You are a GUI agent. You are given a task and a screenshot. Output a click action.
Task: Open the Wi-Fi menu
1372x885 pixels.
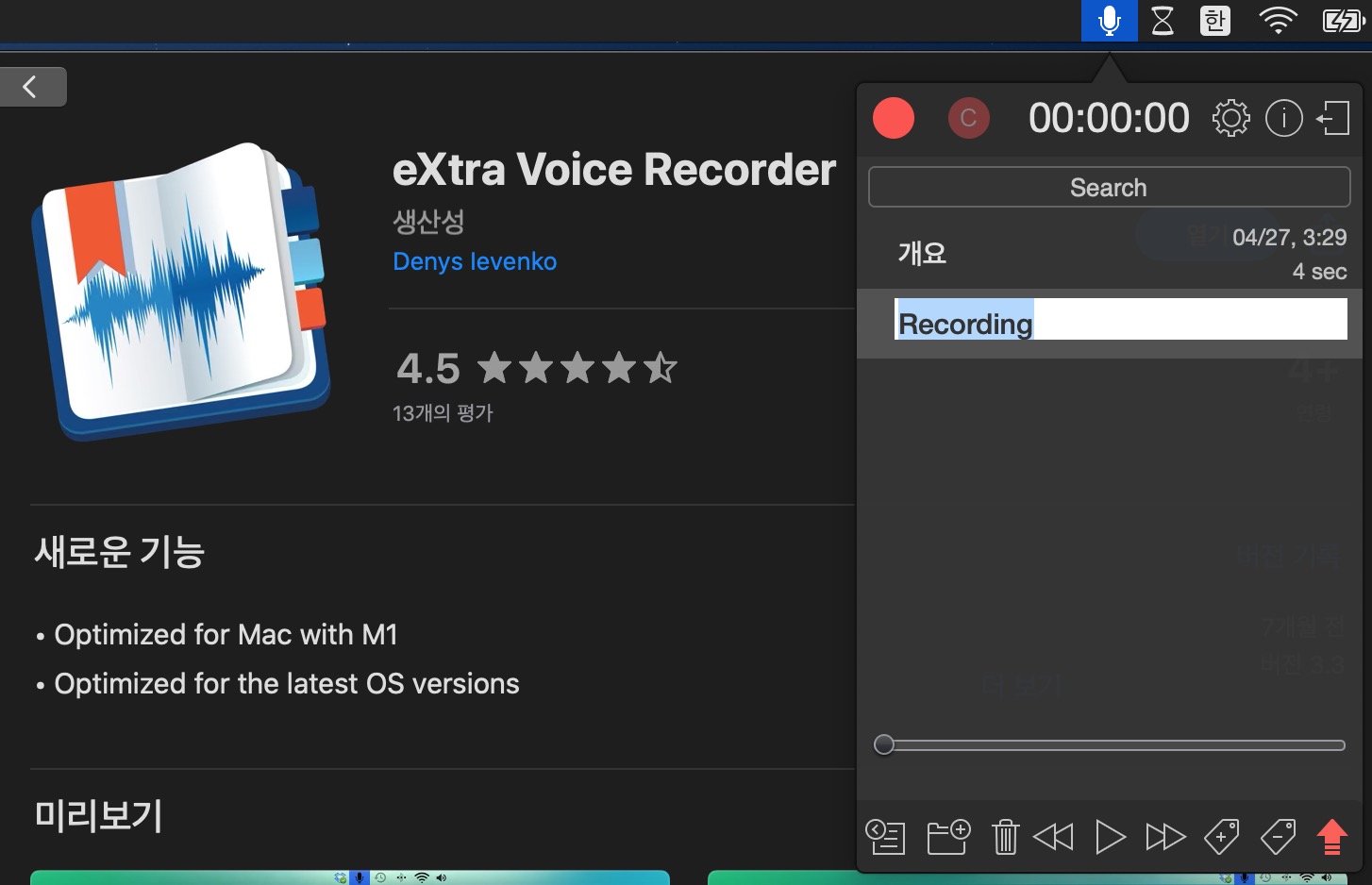pyautogui.click(x=1278, y=21)
